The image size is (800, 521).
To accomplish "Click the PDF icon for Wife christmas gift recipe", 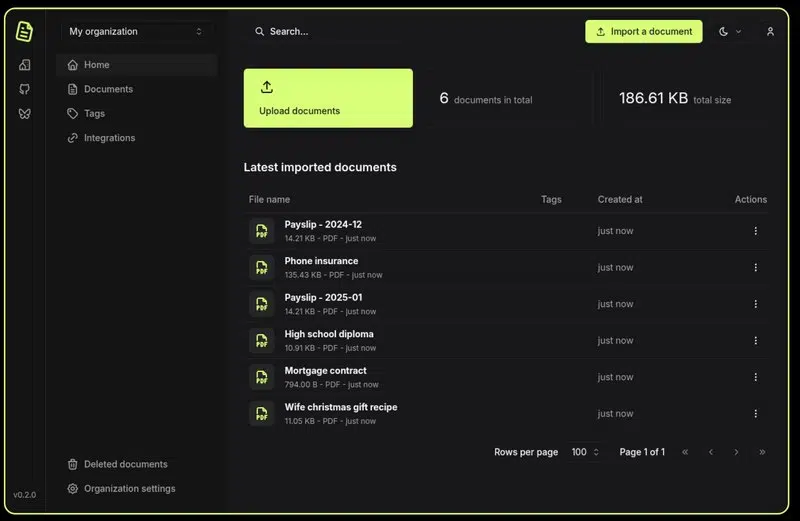I will pyautogui.click(x=262, y=414).
